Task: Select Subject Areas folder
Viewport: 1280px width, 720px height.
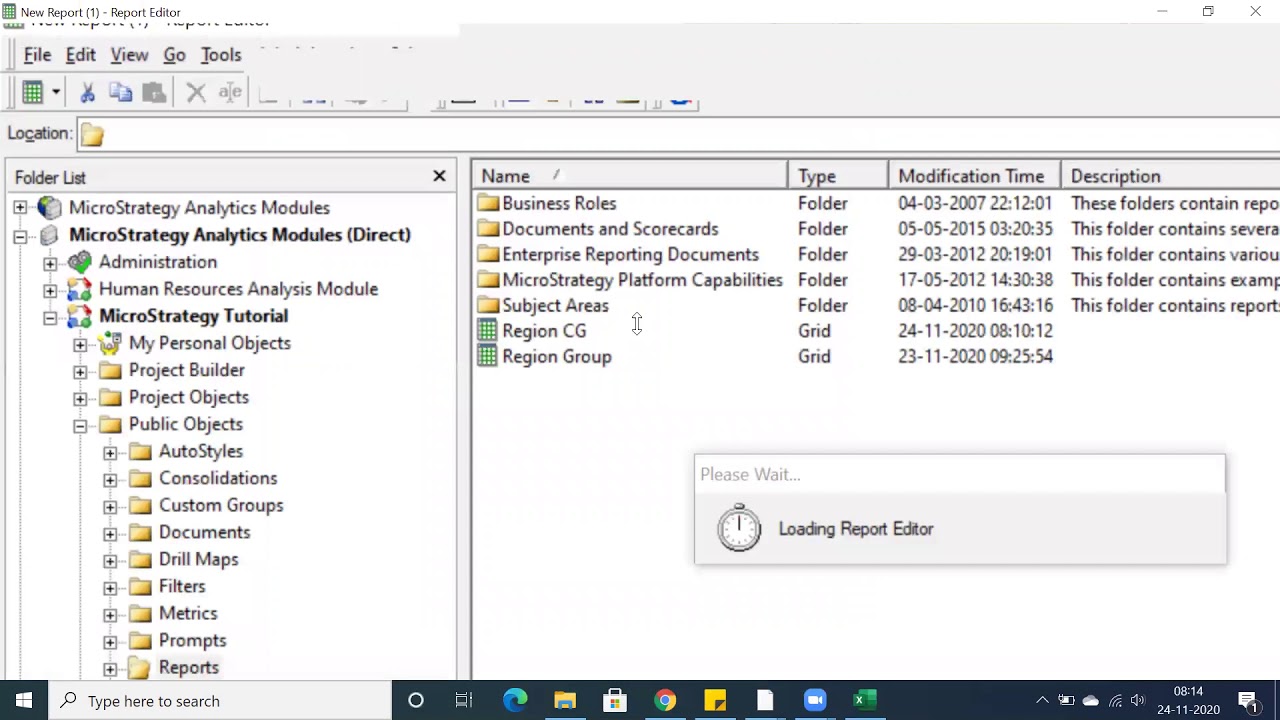Action: pyautogui.click(x=555, y=305)
